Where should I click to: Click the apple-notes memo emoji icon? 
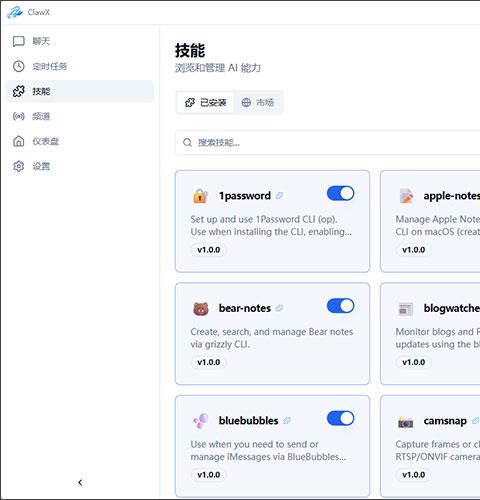pos(406,196)
